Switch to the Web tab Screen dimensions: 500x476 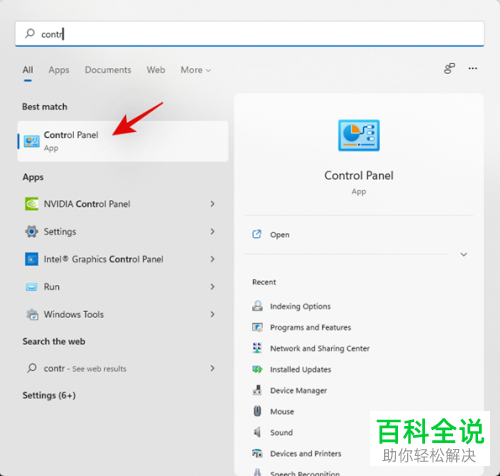[156, 70]
